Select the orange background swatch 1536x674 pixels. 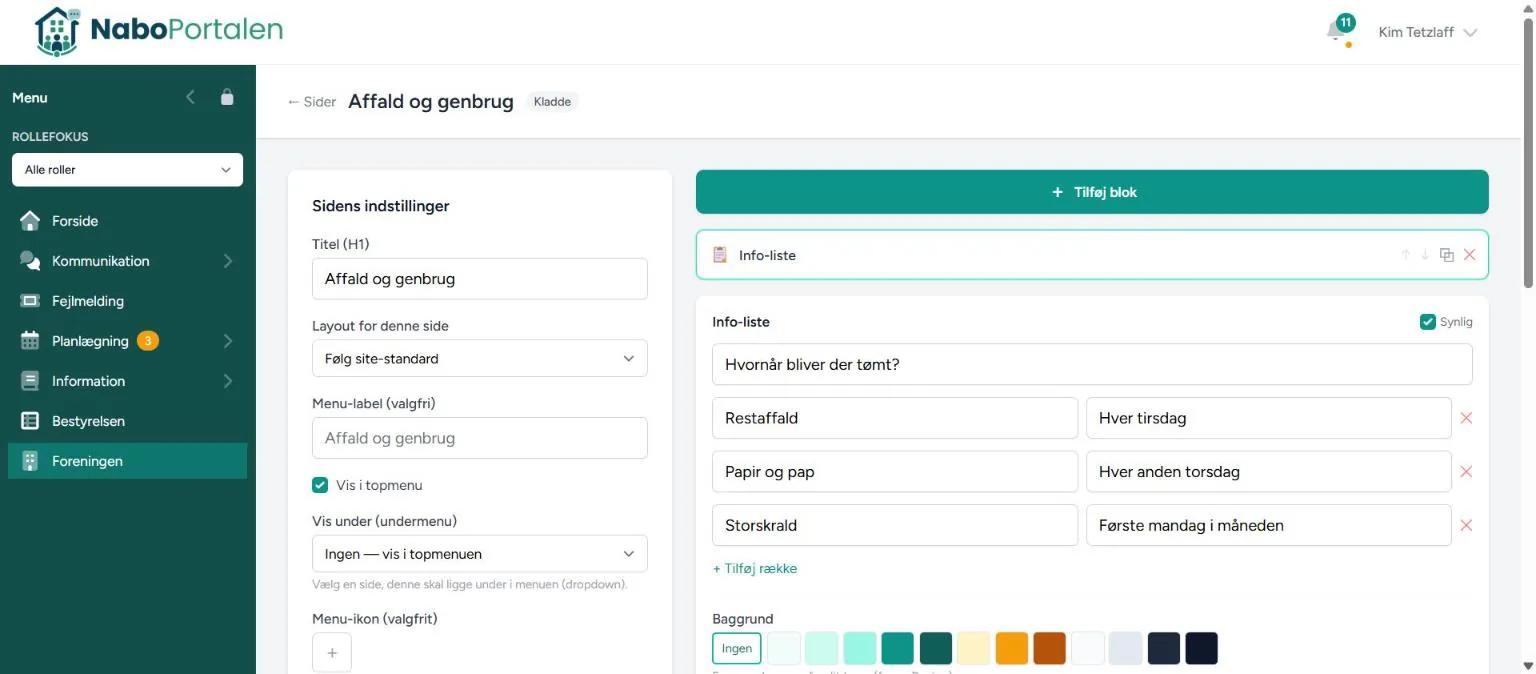(x=1012, y=648)
